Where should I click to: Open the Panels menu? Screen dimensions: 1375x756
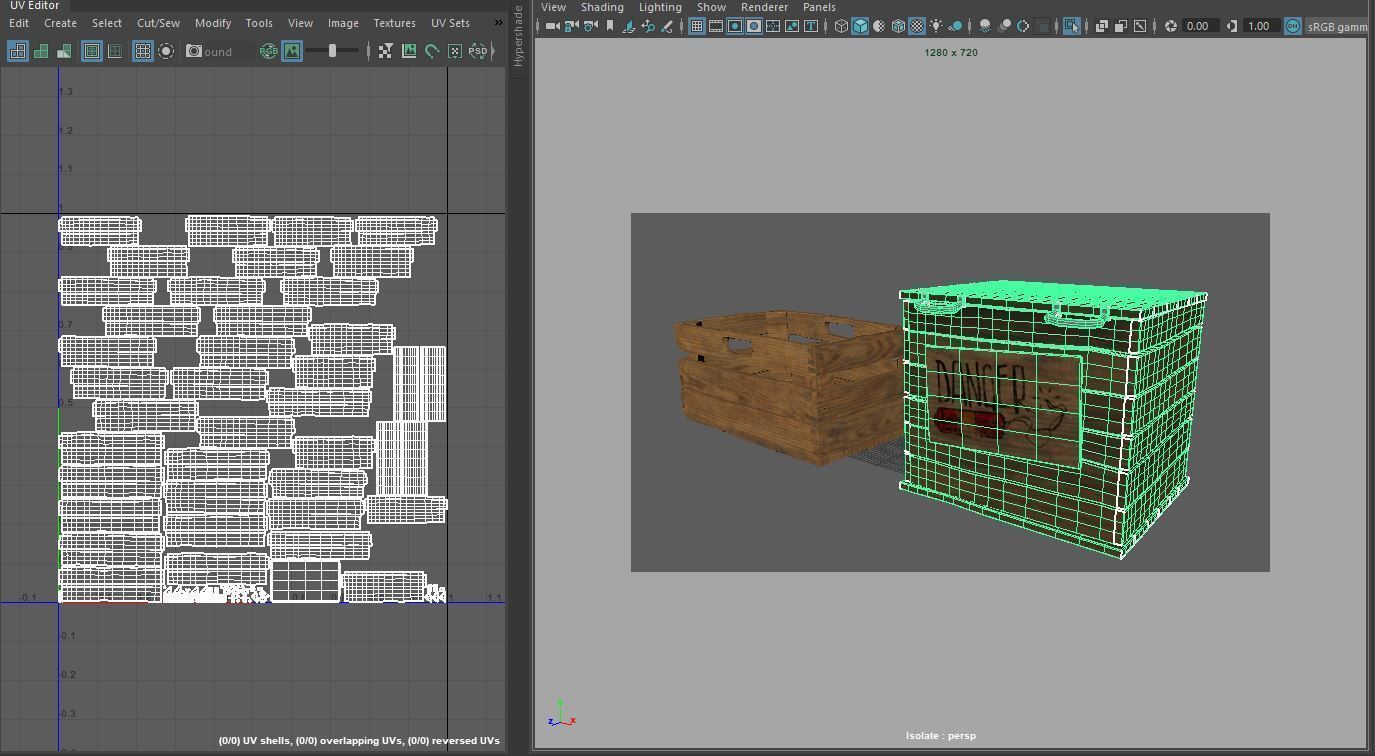tap(819, 7)
